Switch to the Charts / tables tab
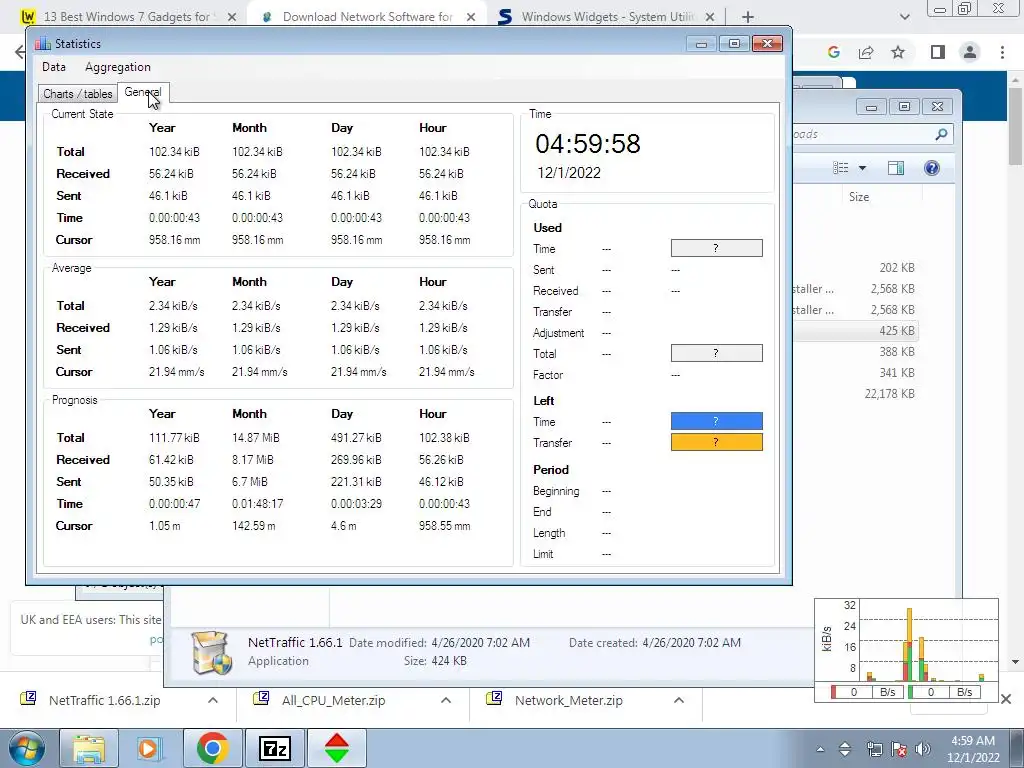The image size is (1024, 768). tap(78, 93)
